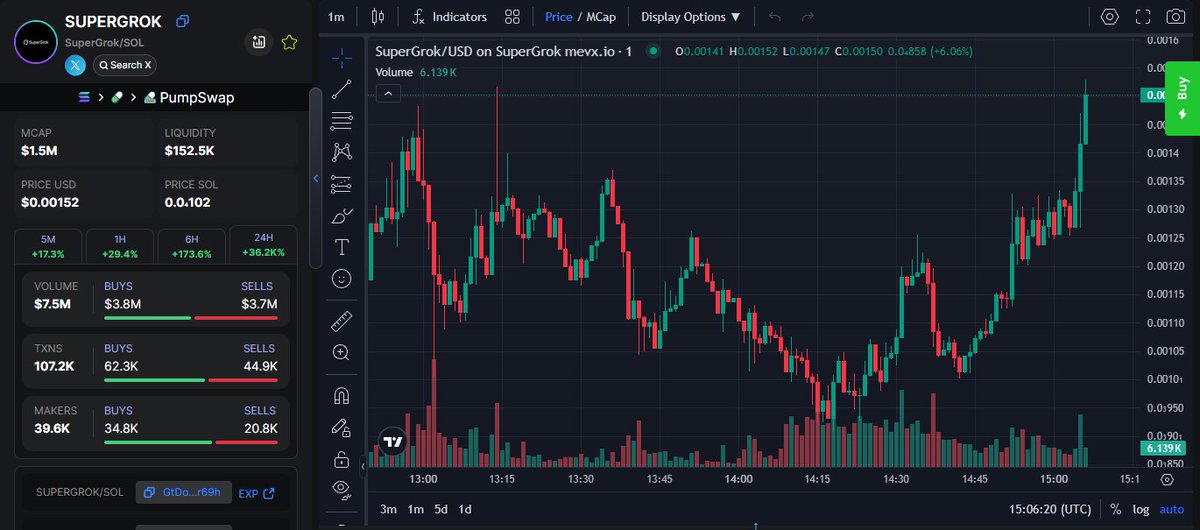The height and width of the screenshot is (530, 1200).
Task: Select the crosshair cursor tool
Action: (x=342, y=57)
